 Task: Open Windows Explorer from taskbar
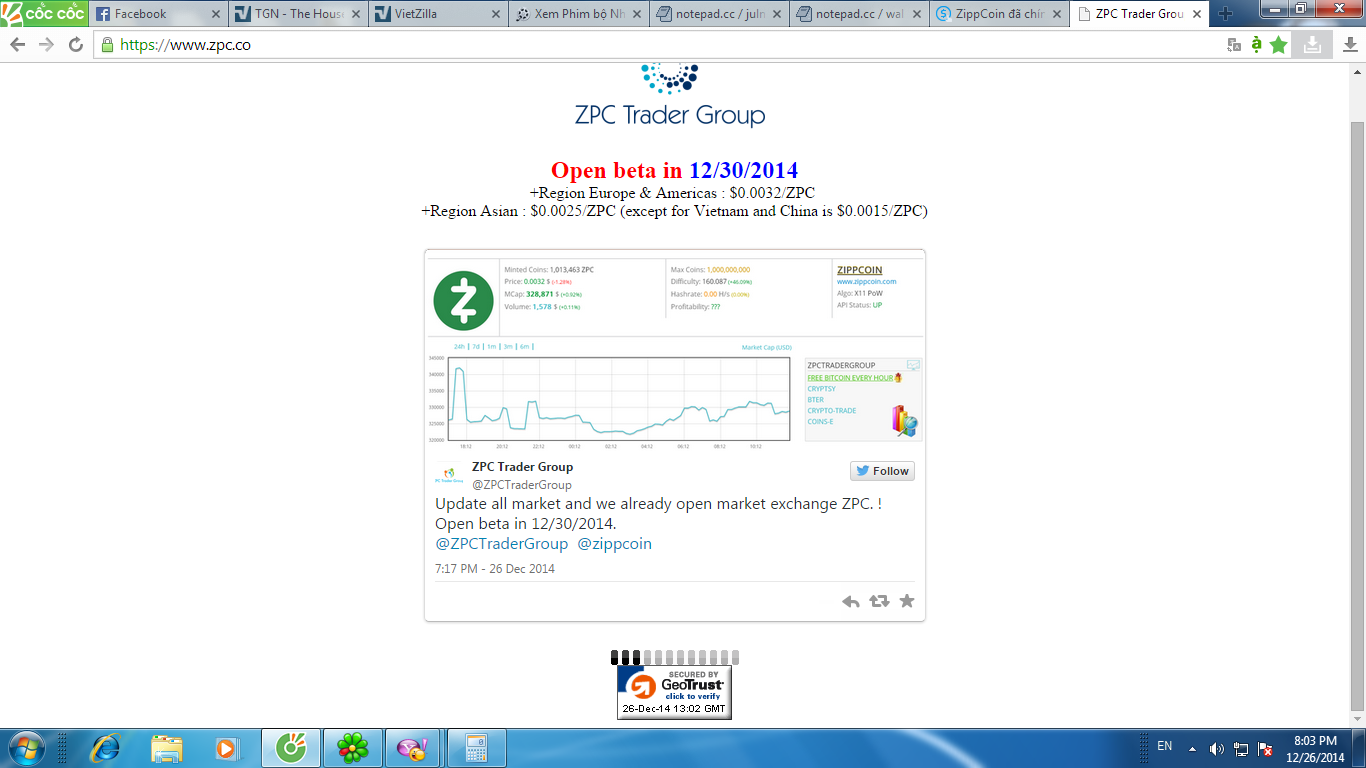[x=166, y=748]
